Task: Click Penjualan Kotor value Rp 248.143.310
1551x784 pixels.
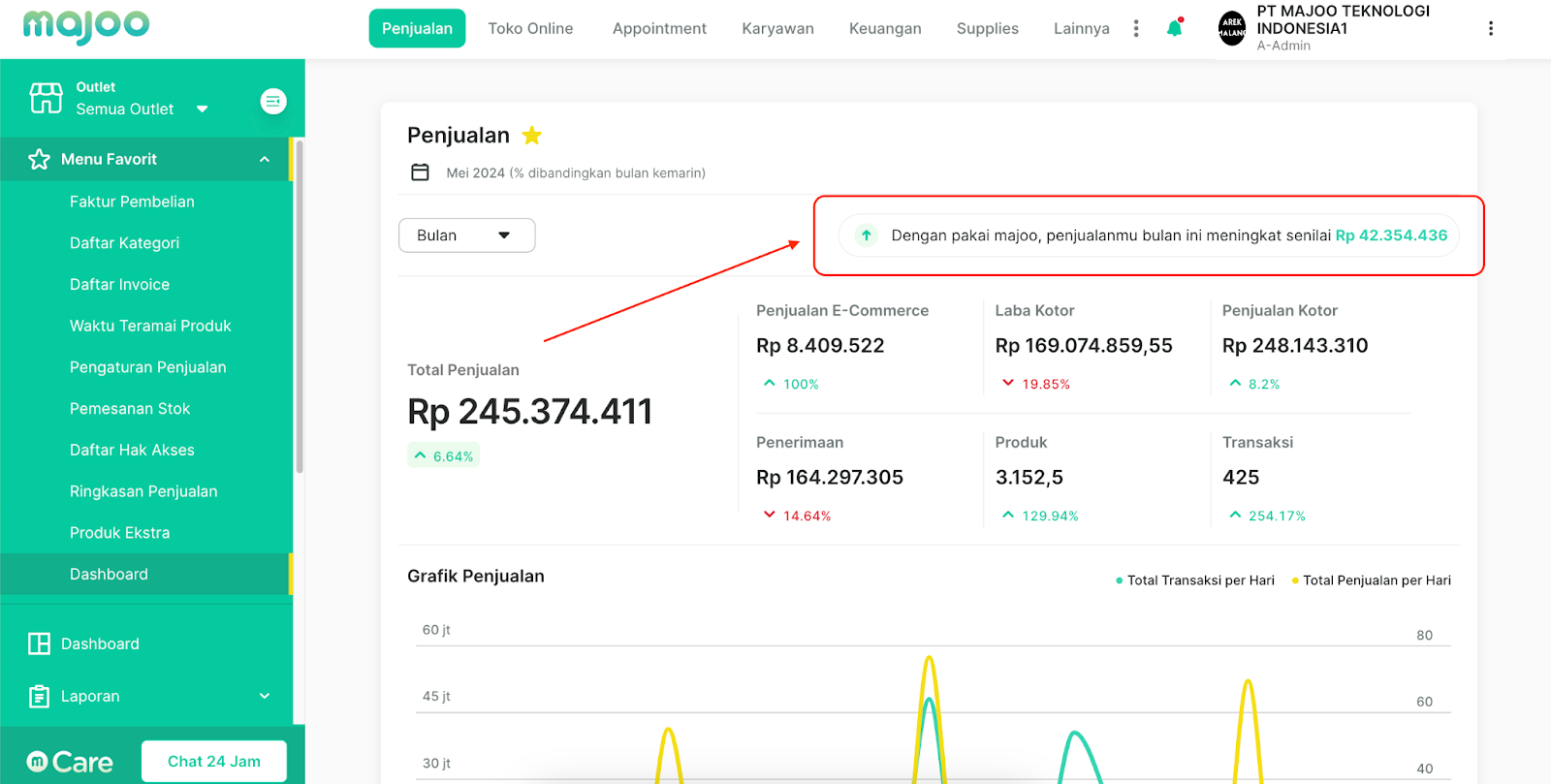Action: [x=1295, y=345]
